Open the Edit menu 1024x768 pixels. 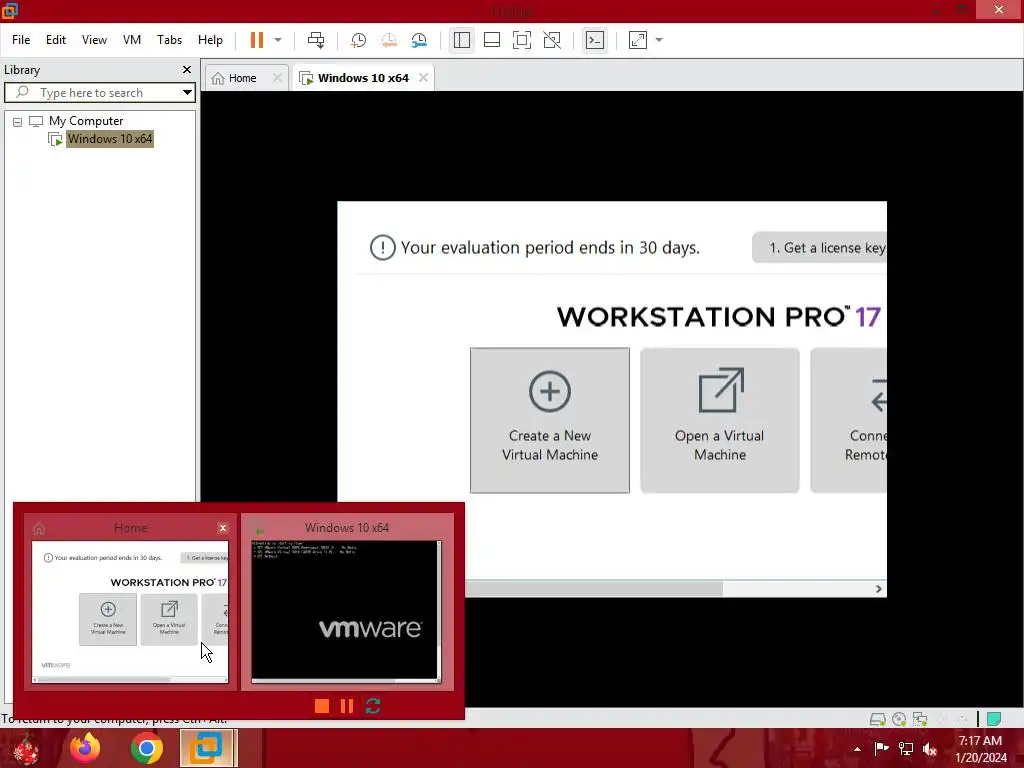click(56, 40)
